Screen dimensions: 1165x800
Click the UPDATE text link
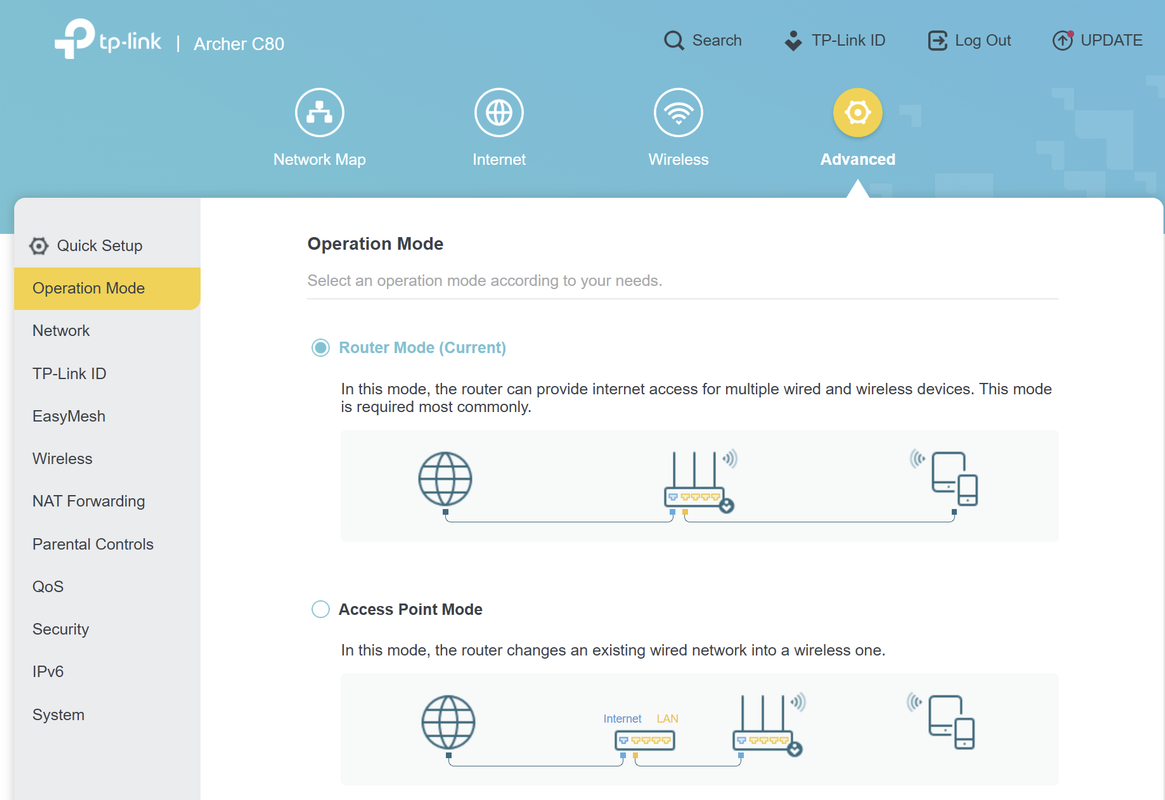point(1112,40)
